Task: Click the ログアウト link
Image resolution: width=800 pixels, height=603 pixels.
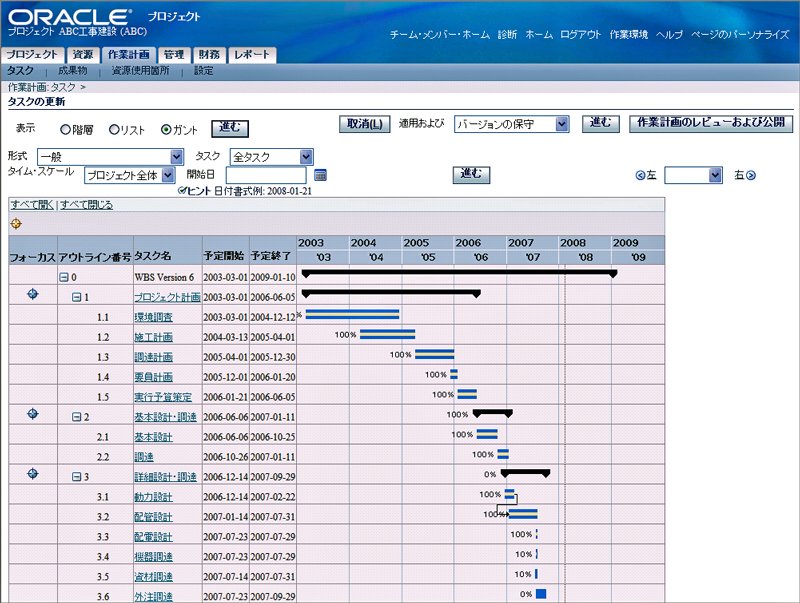Action: click(x=581, y=35)
